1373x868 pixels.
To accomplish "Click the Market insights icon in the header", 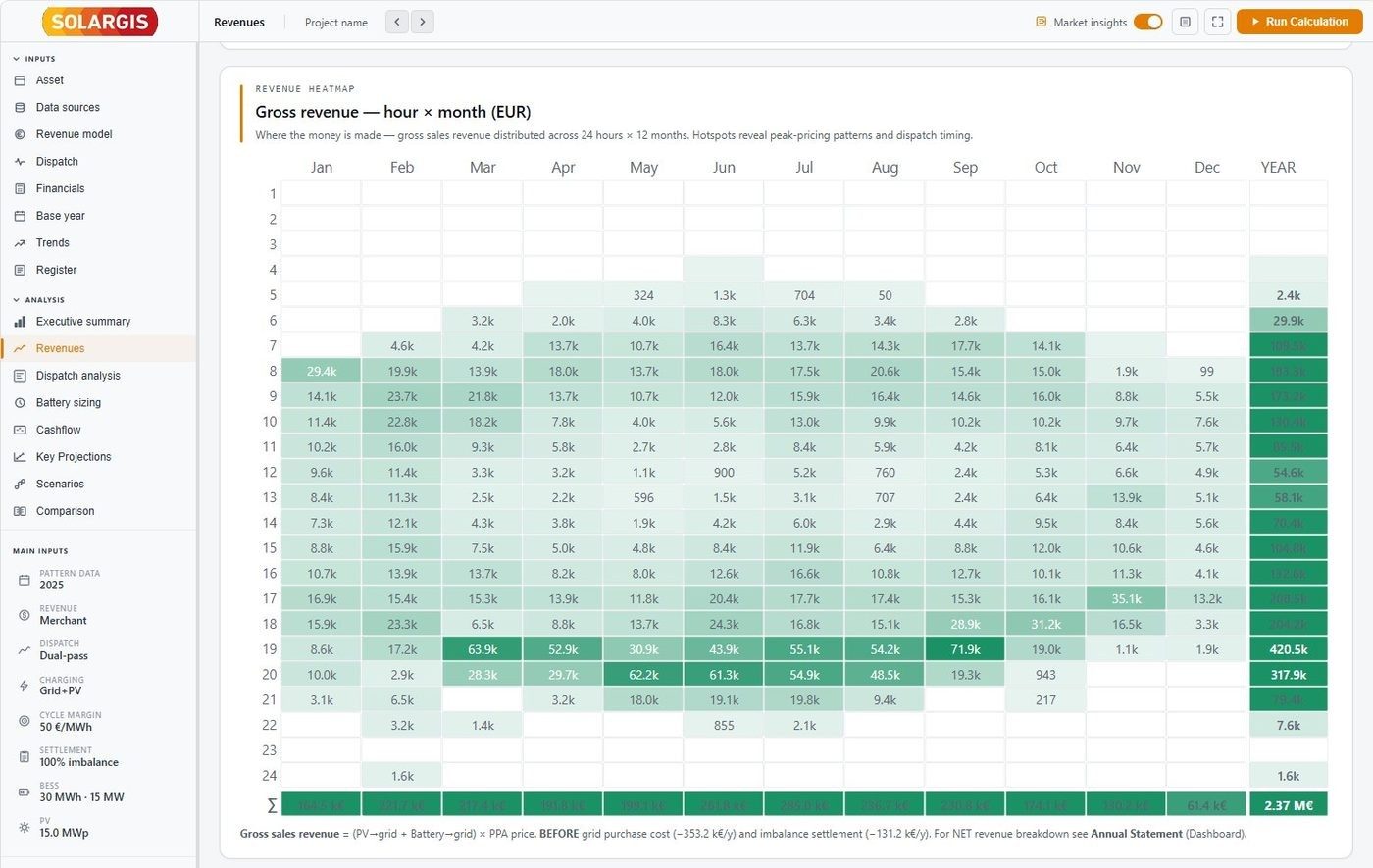I will [x=1042, y=22].
